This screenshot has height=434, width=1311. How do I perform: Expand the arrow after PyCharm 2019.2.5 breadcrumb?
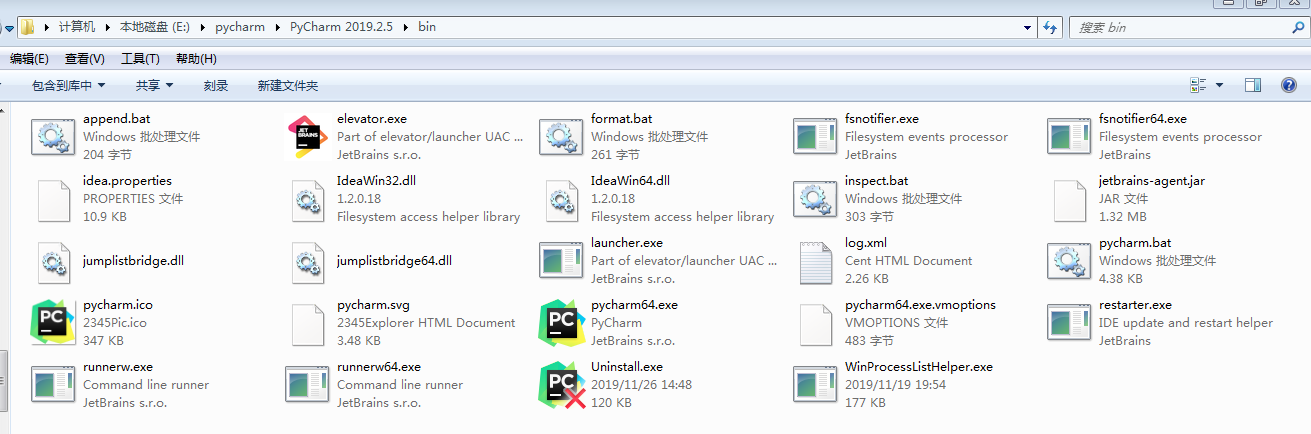(x=406, y=27)
